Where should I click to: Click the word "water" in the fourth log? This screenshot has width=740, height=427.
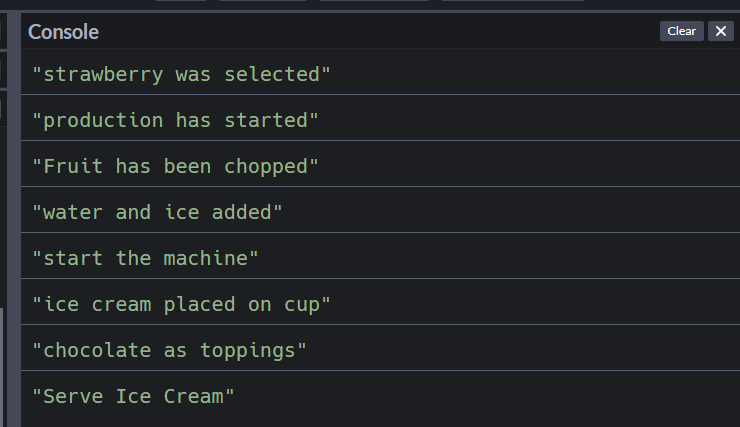point(73,213)
